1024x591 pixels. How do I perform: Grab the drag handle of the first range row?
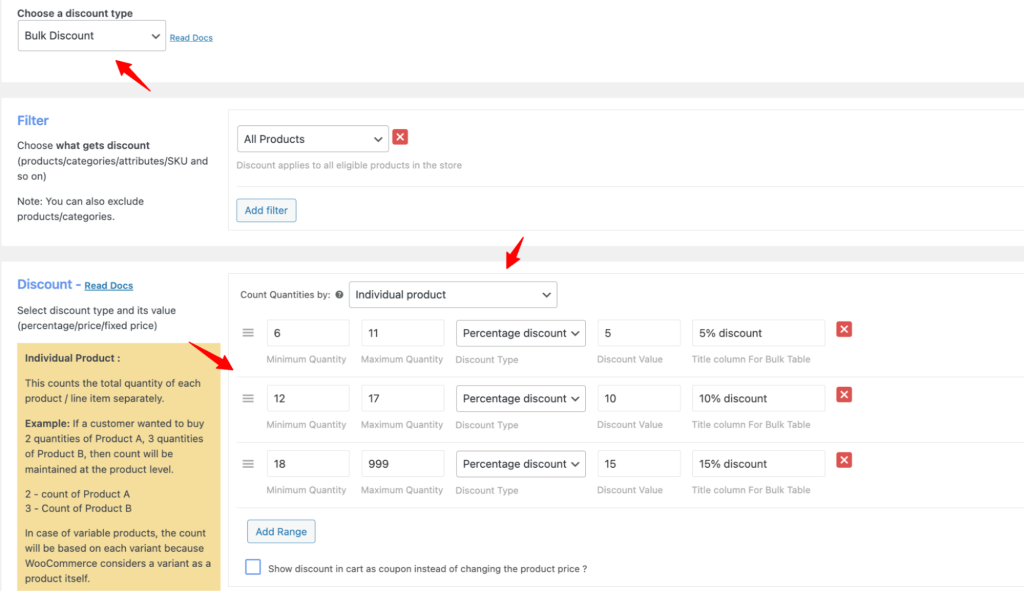pos(249,333)
